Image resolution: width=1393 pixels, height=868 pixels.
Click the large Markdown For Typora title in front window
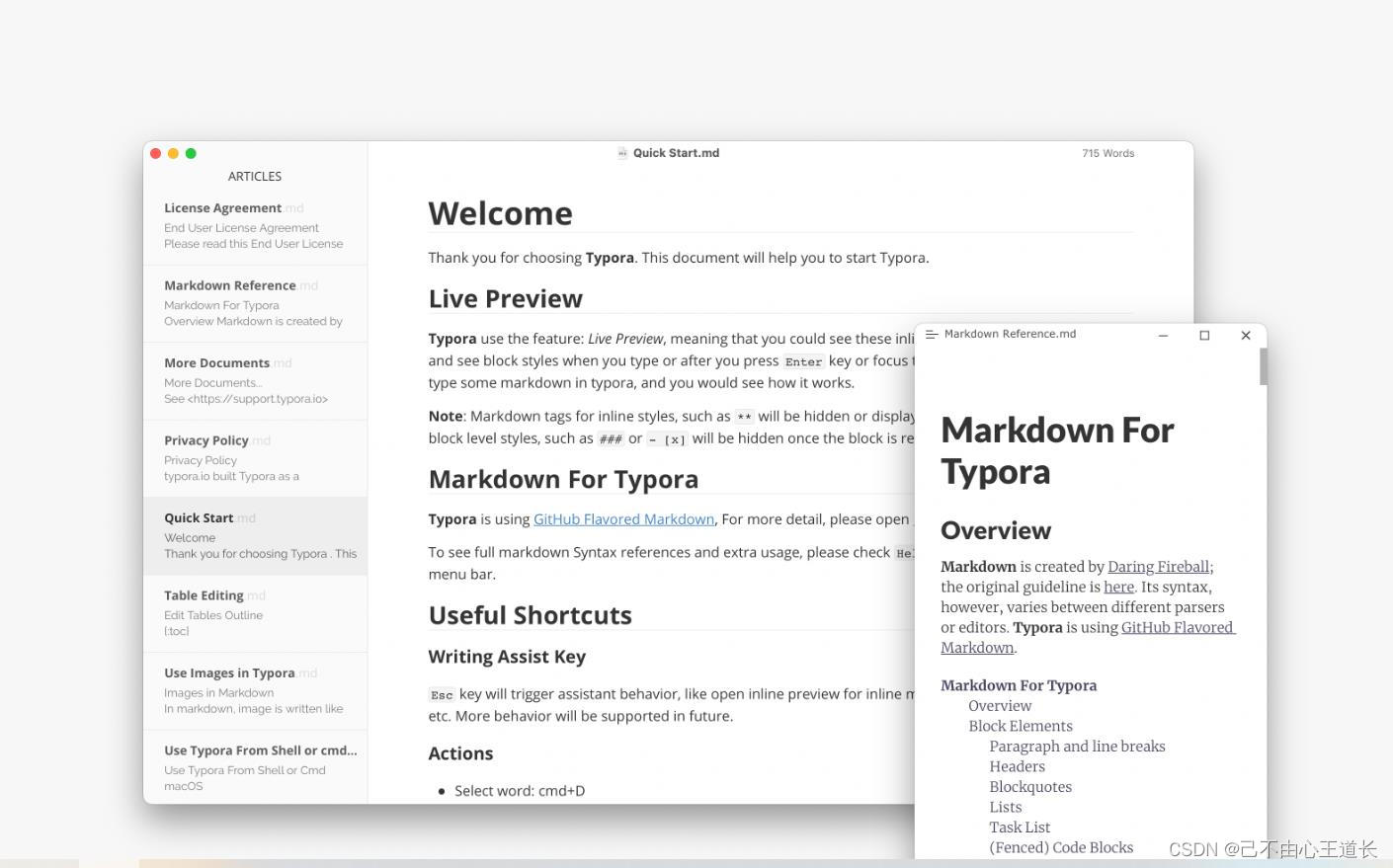pyautogui.click(x=1057, y=450)
